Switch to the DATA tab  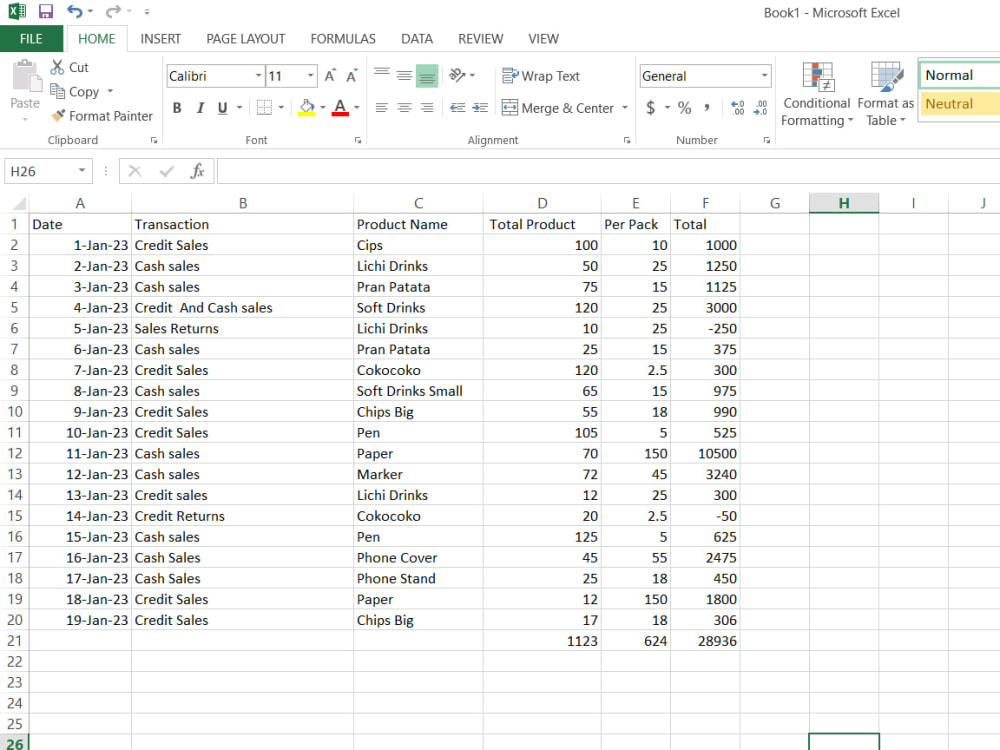(417, 39)
